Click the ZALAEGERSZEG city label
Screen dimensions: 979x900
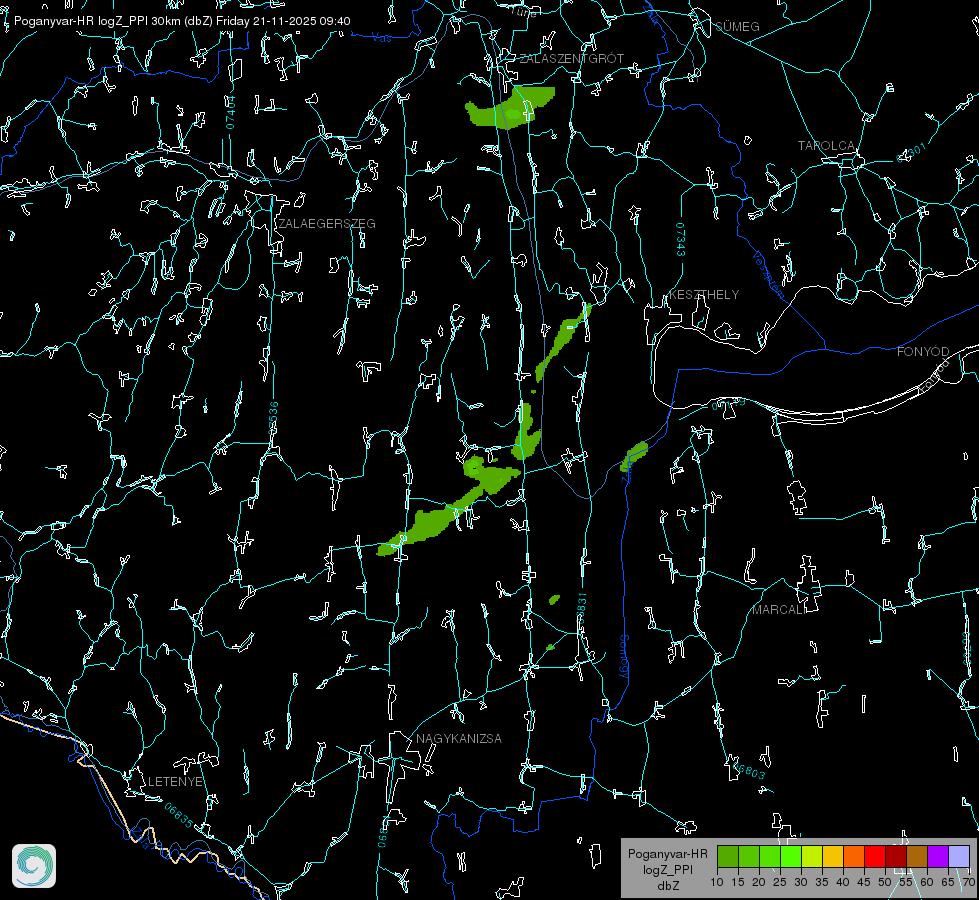pos(327,224)
